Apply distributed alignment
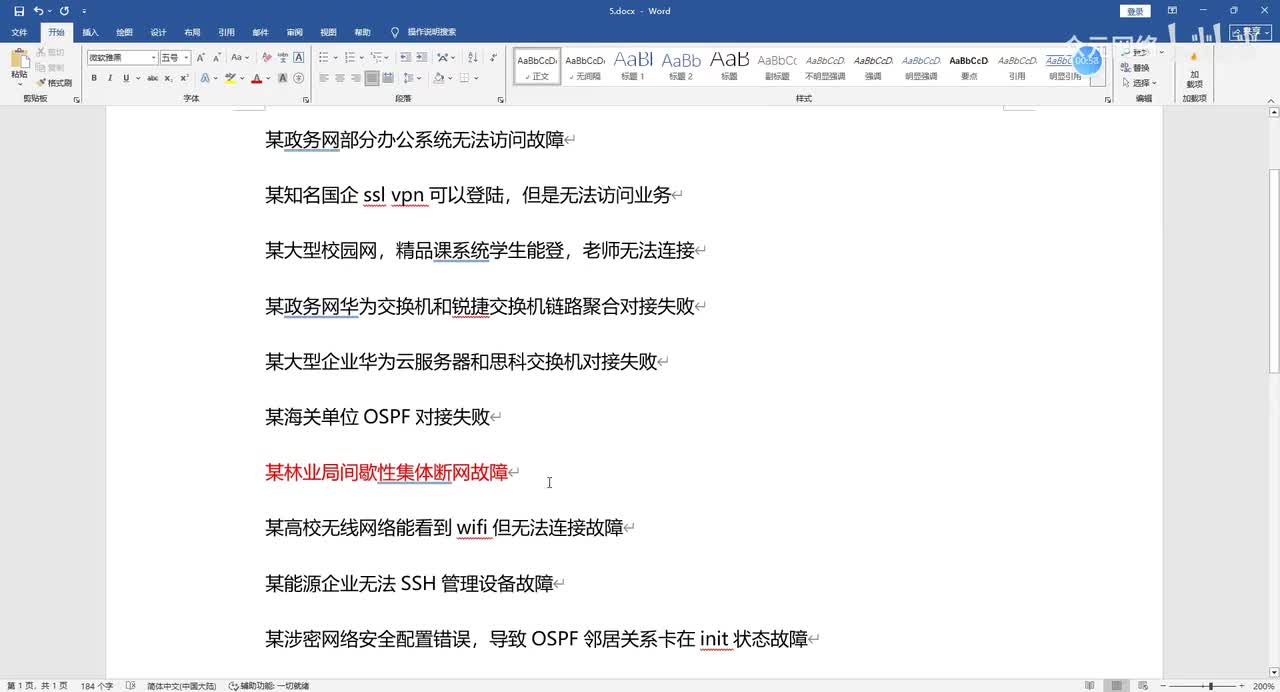This screenshot has height=692, width=1280. click(x=388, y=78)
